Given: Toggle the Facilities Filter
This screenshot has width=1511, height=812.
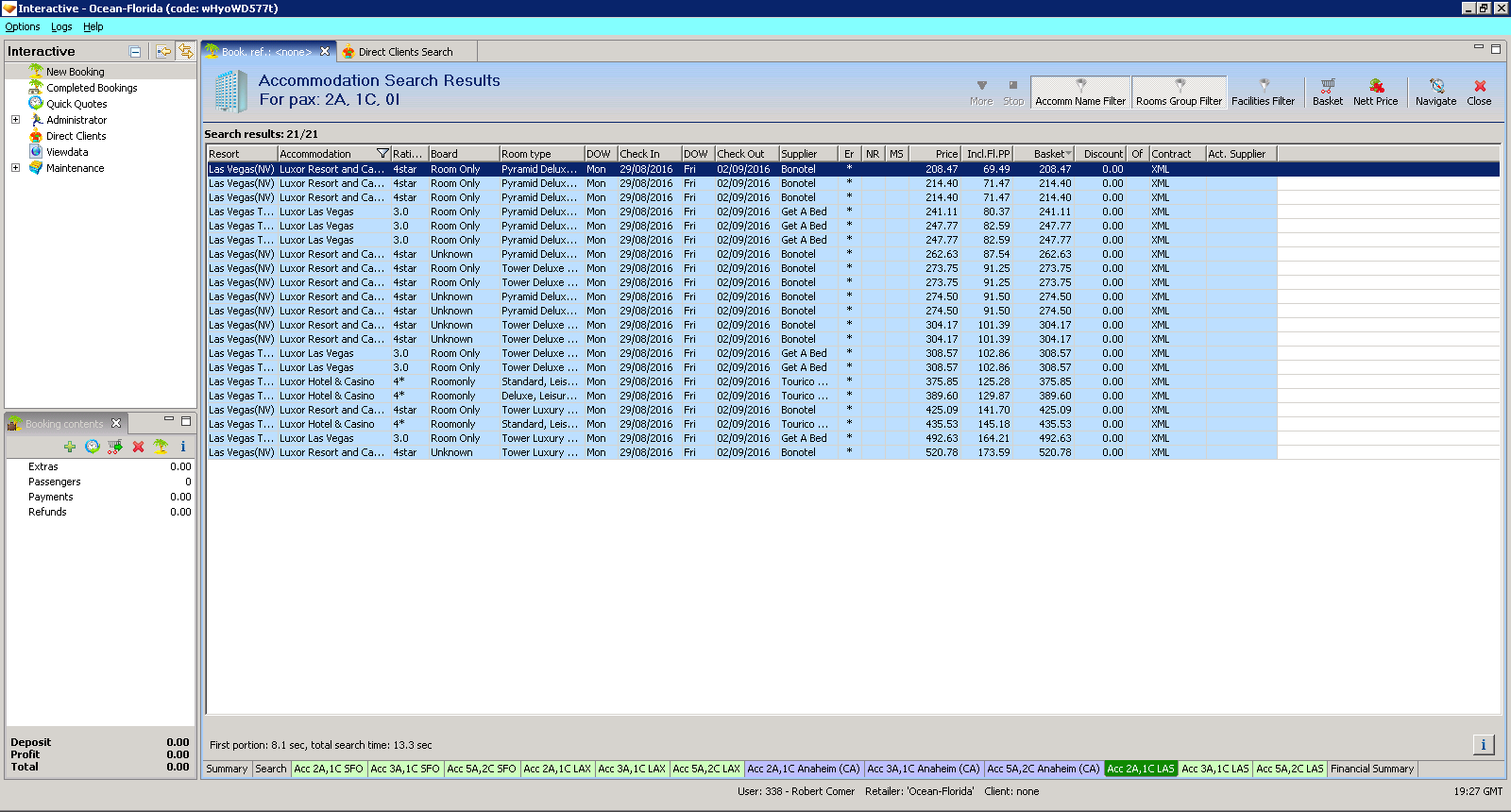Looking at the screenshot, I should [x=1263, y=93].
